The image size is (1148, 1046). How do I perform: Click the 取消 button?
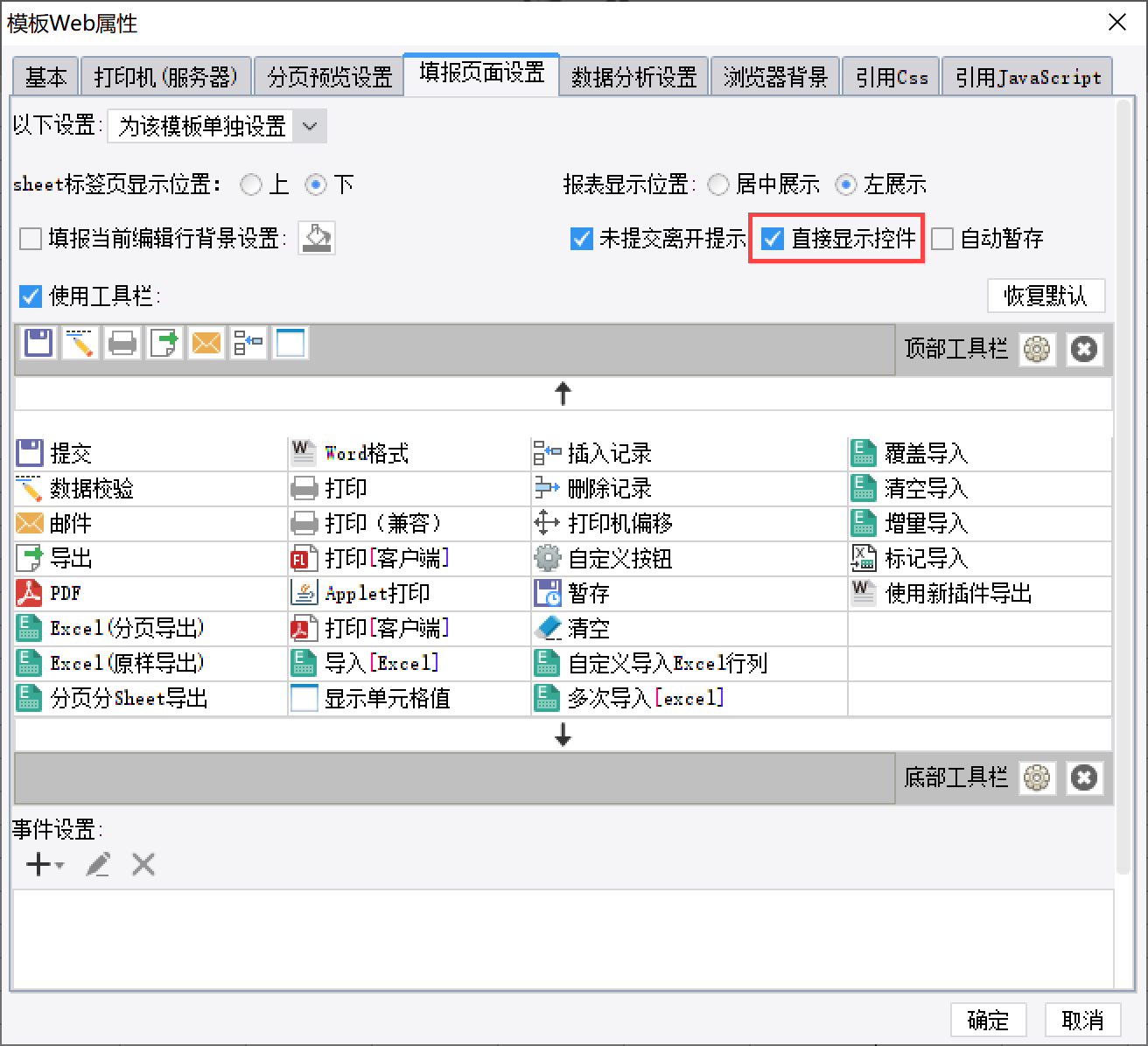(1082, 1020)
